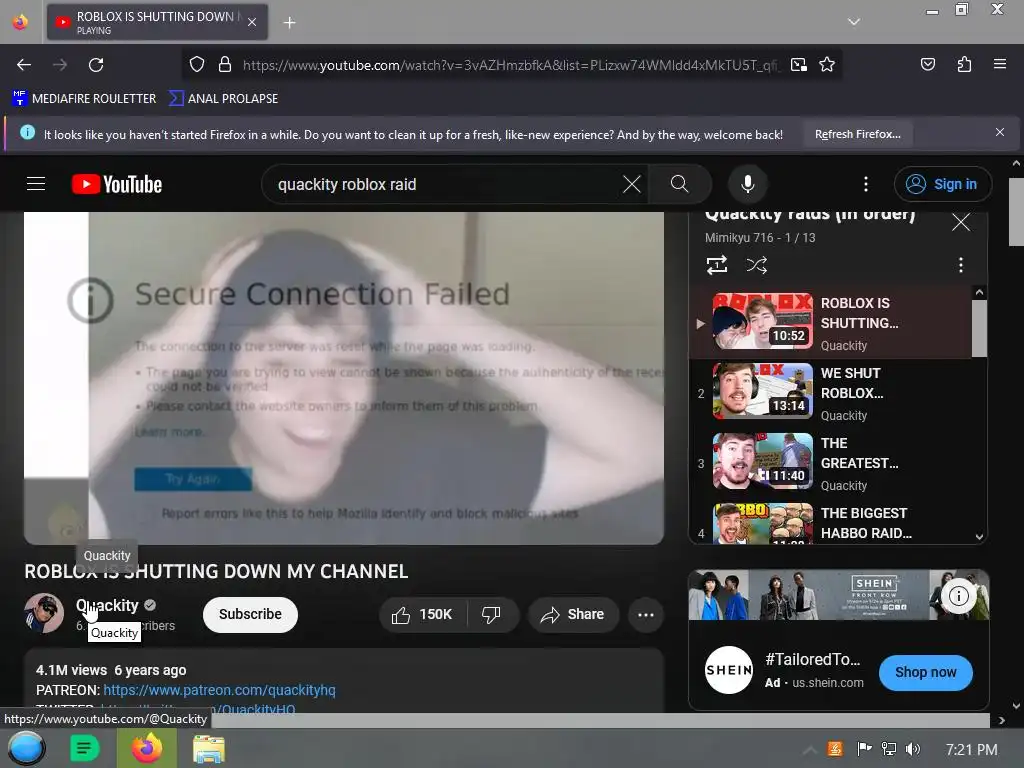Select playlist video THE BIGGEST HABBO RAID…
Screen dimensions: 1024x768
(831, 521)
